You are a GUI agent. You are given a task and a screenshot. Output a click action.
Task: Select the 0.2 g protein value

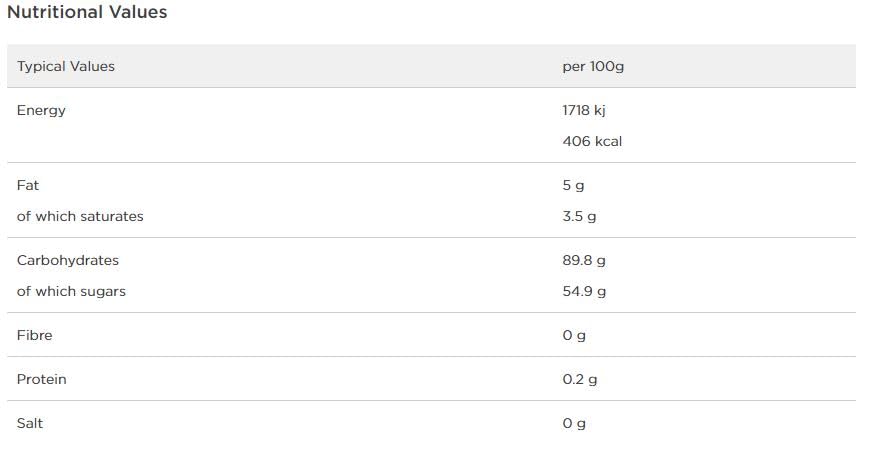click(x=579, y=379)
